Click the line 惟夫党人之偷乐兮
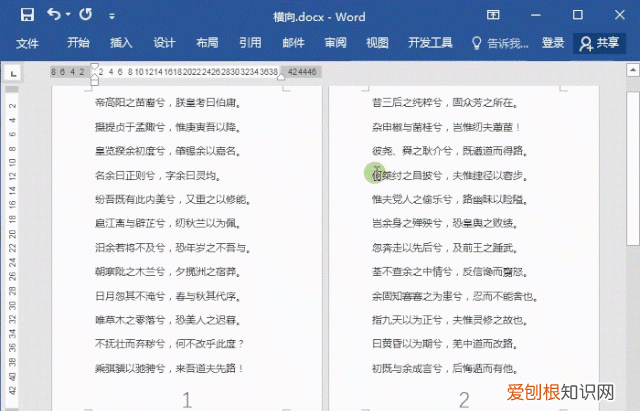The width and height of the screenshot is (640, 411). (x=449, y=200)
